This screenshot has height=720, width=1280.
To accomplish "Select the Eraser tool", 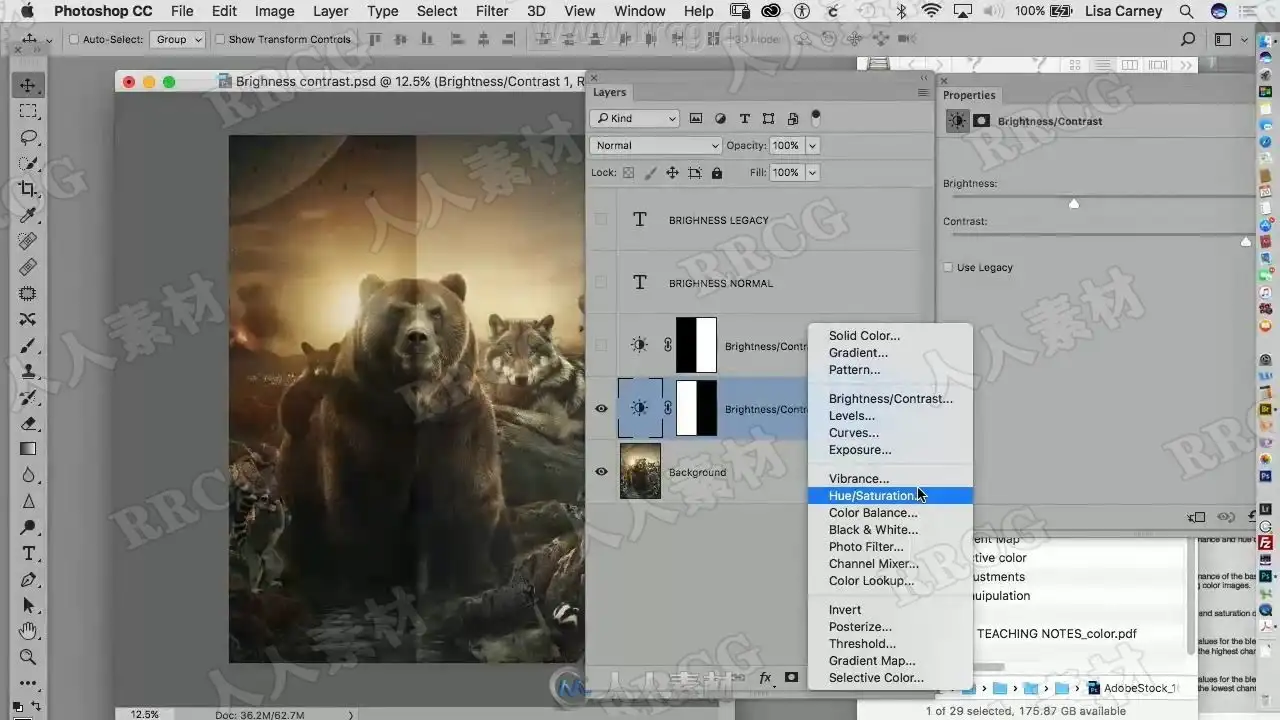I will coord(28,423).
